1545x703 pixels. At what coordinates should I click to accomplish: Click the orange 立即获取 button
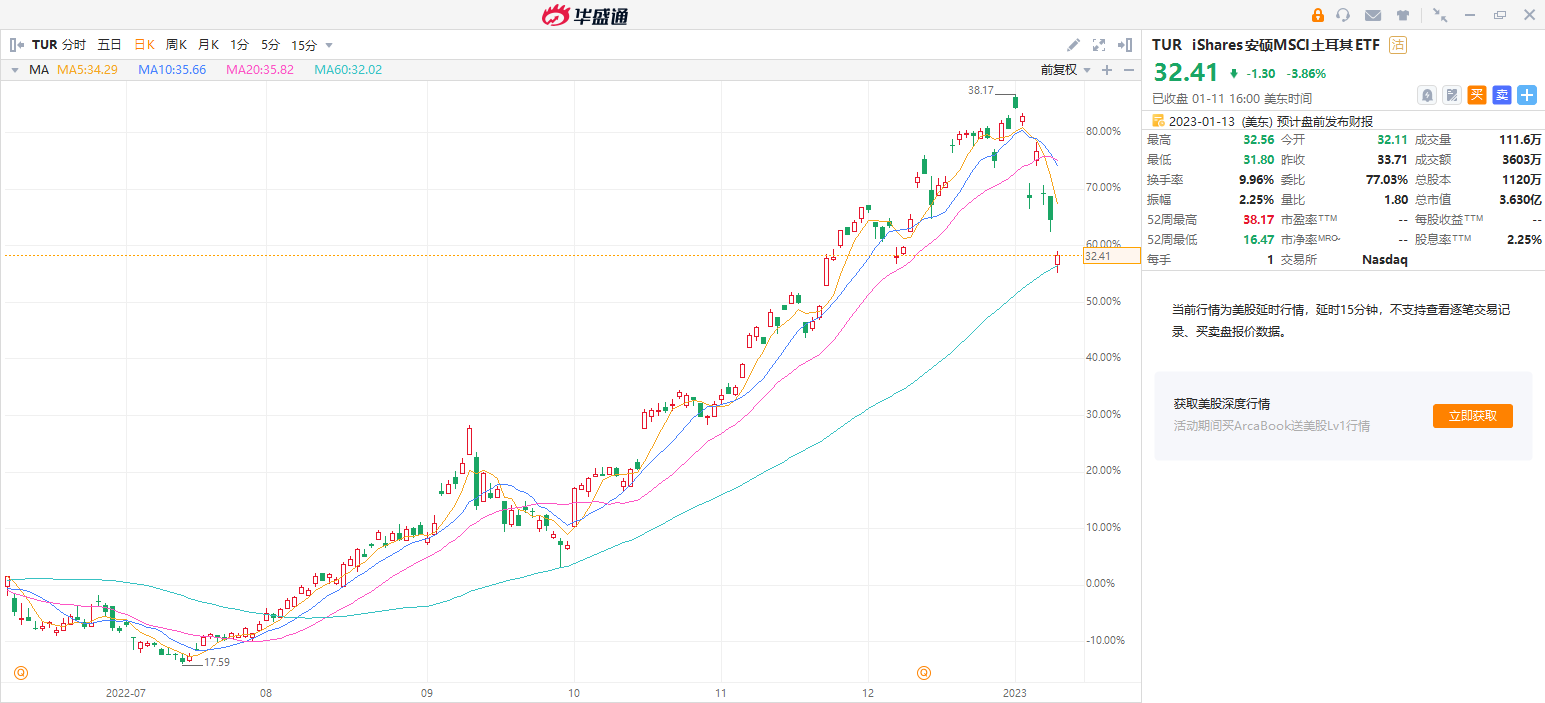tap(1472, 416)
